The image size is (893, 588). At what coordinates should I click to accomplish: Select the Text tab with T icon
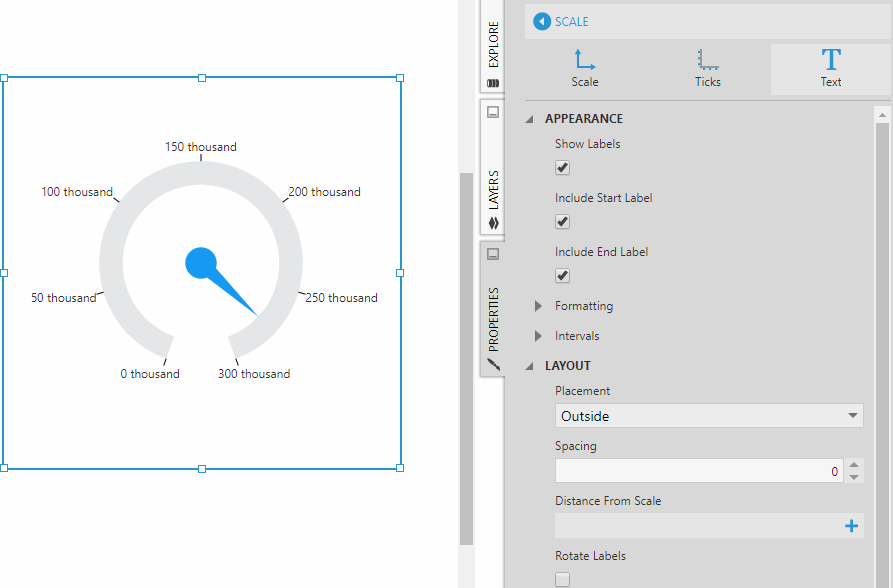coord(830,69)
